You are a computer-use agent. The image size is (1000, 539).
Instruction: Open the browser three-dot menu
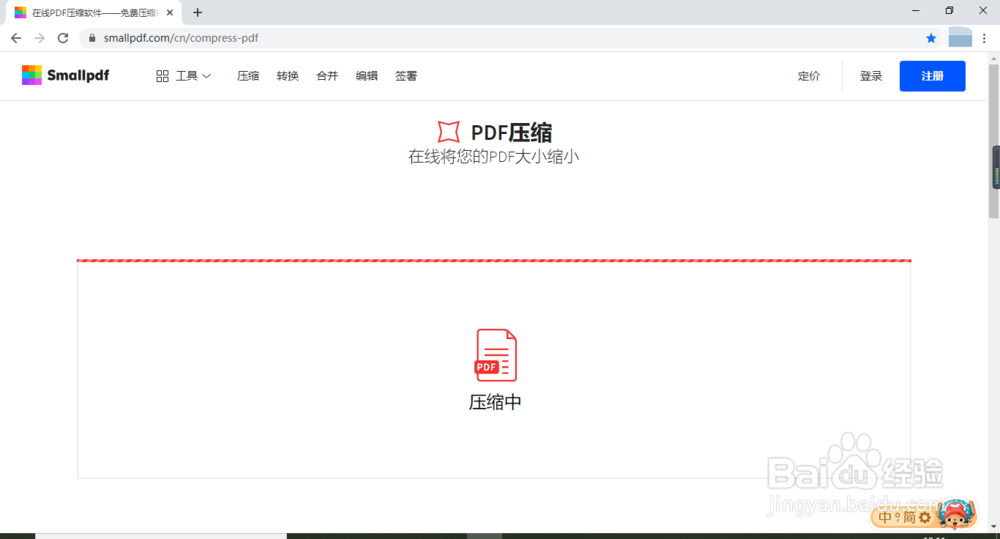(x=984, y=38)
